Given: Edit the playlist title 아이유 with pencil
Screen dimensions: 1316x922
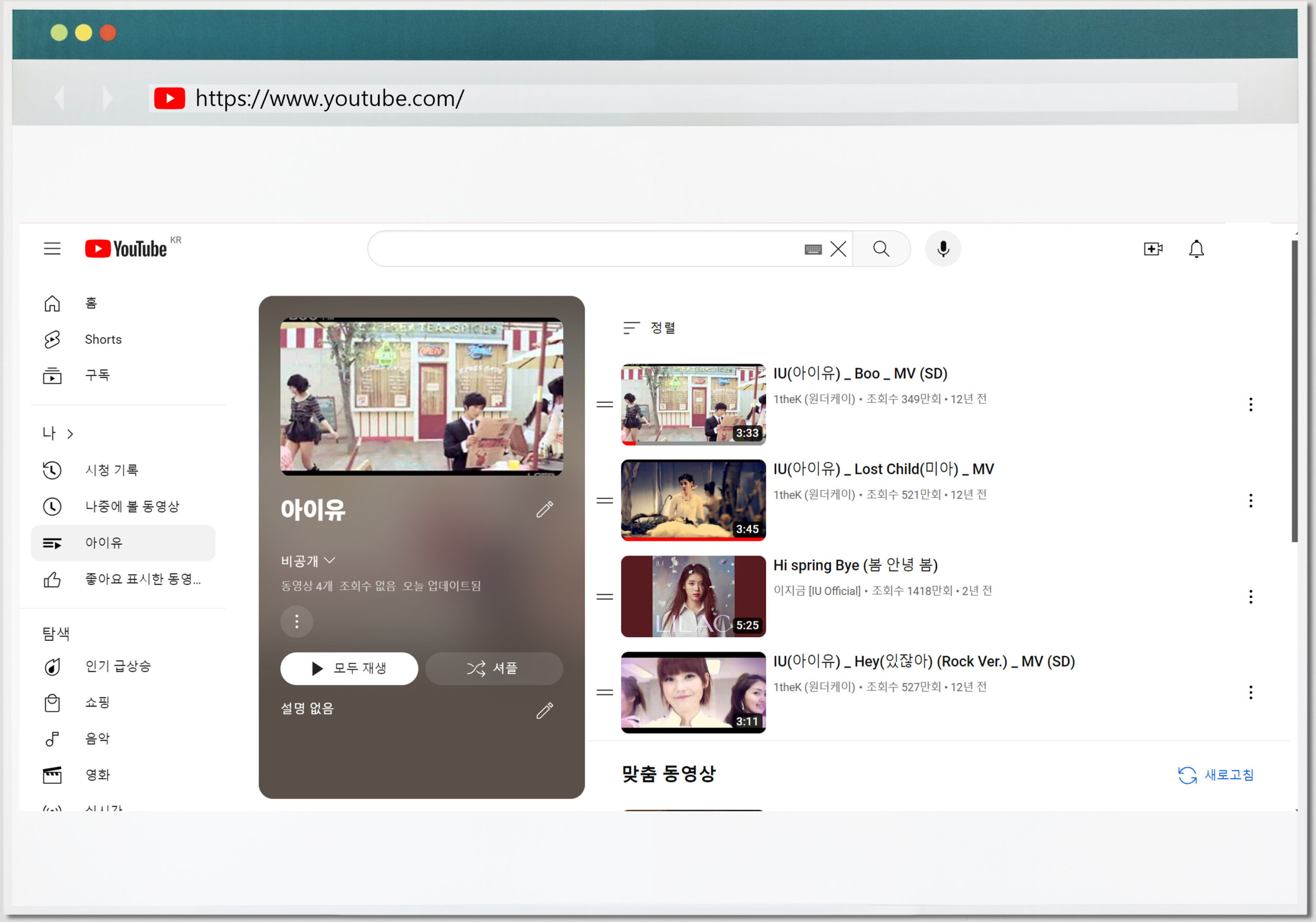Looking at the screenshot, I should pos(544,509).
